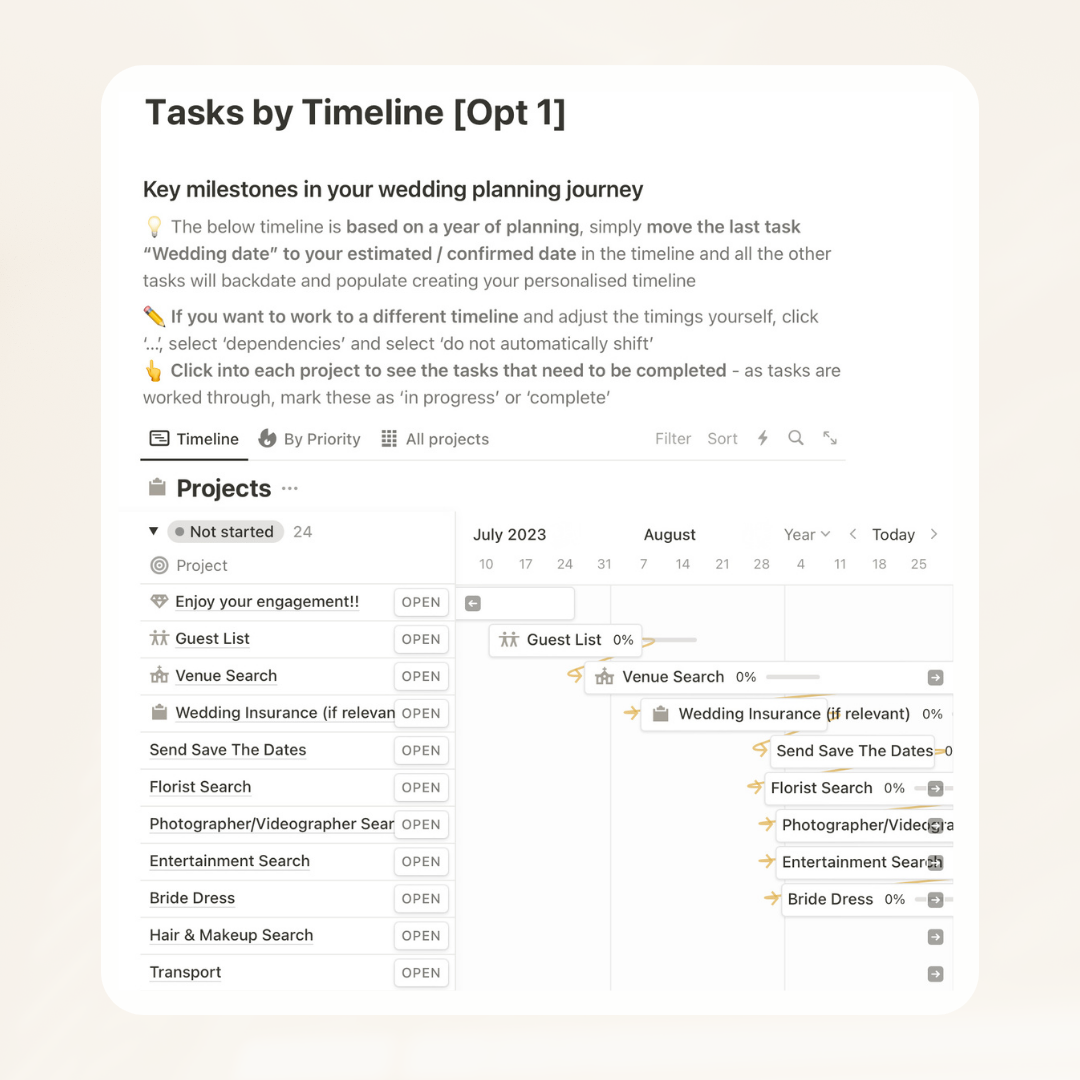Open the Projects three-dots options menu
The width and height of the screenshot is (1080, 1080).
(290, 489)
